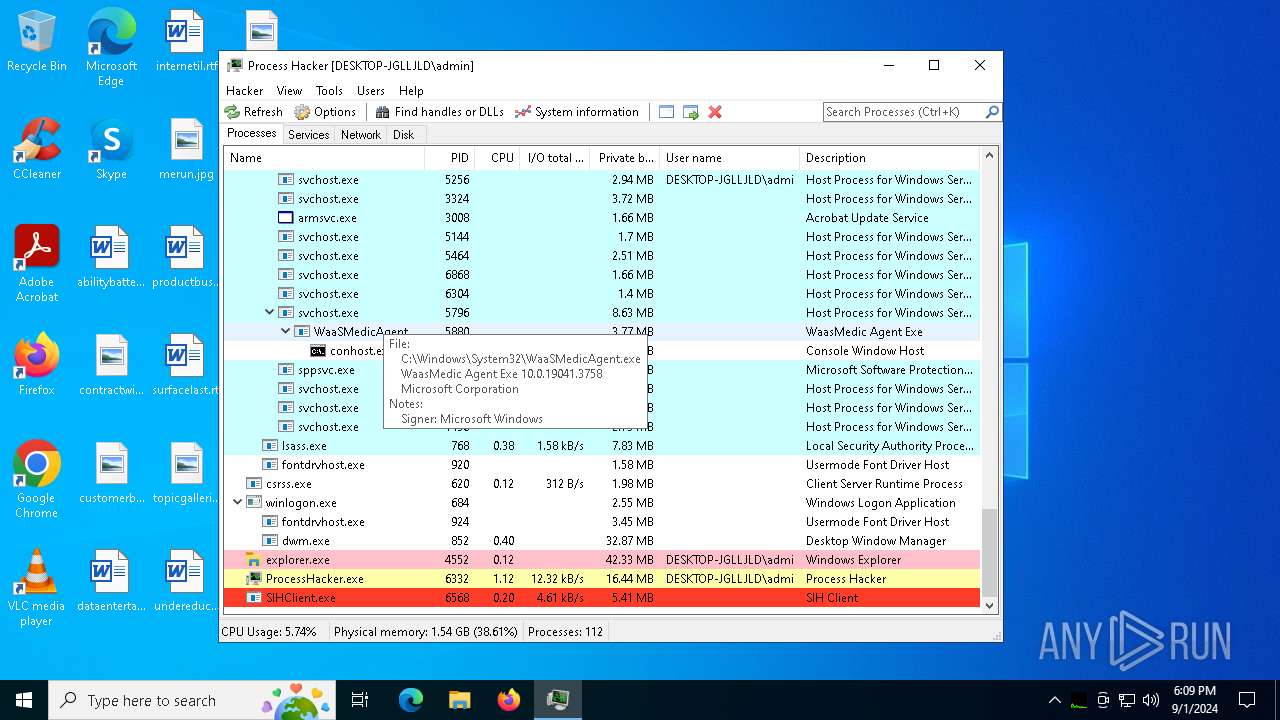Image resolution: width=1280 pixels, height=720 pixels.
Task: Sort by Description column header
Action: click(x=890, y=158)
